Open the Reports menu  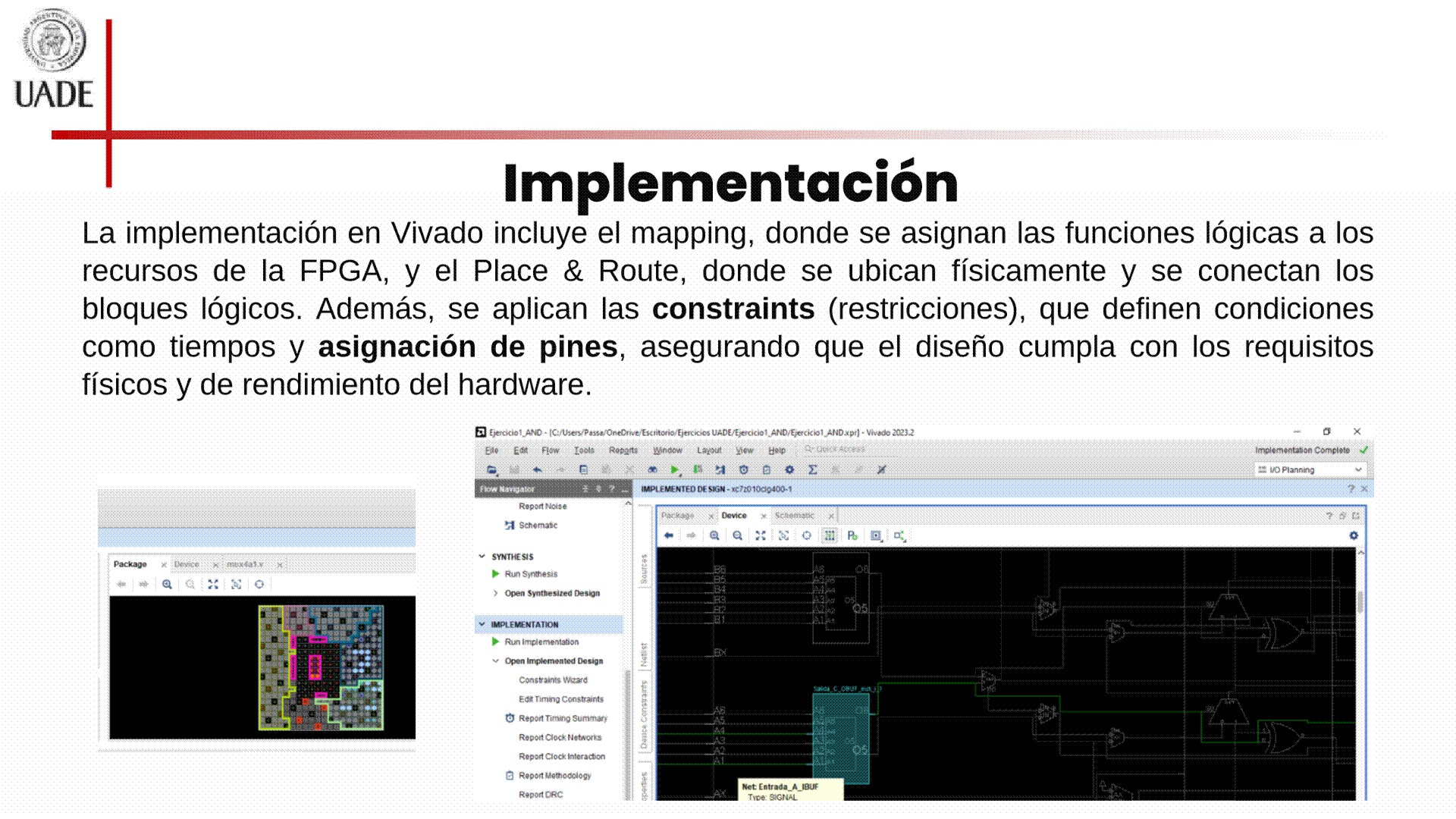[623, 450]
